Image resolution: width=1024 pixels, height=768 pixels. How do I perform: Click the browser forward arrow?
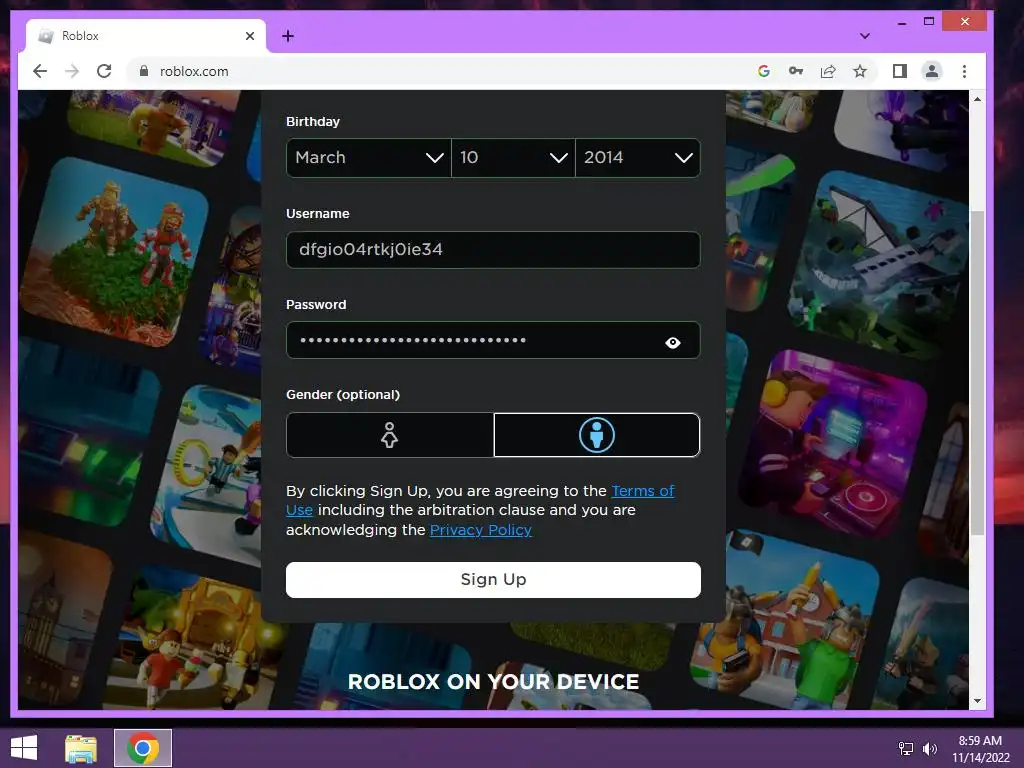[x=72, y=71]
